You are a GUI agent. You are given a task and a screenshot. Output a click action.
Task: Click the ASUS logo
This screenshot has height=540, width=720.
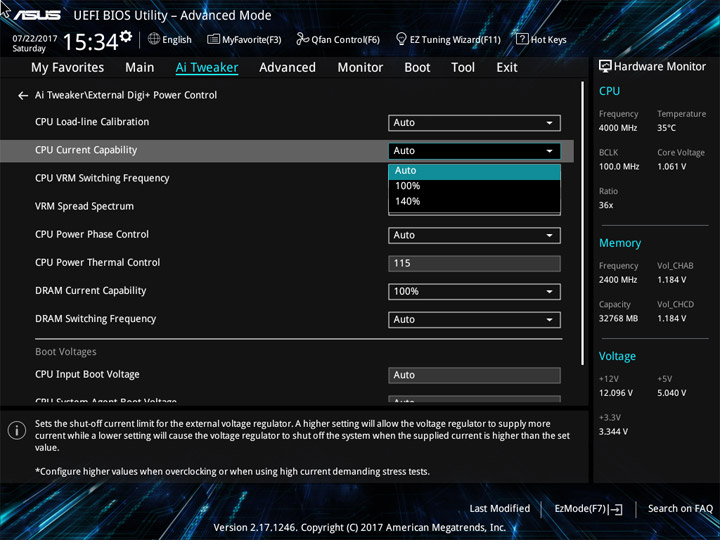pyautogui.click(x=37, y=15)
